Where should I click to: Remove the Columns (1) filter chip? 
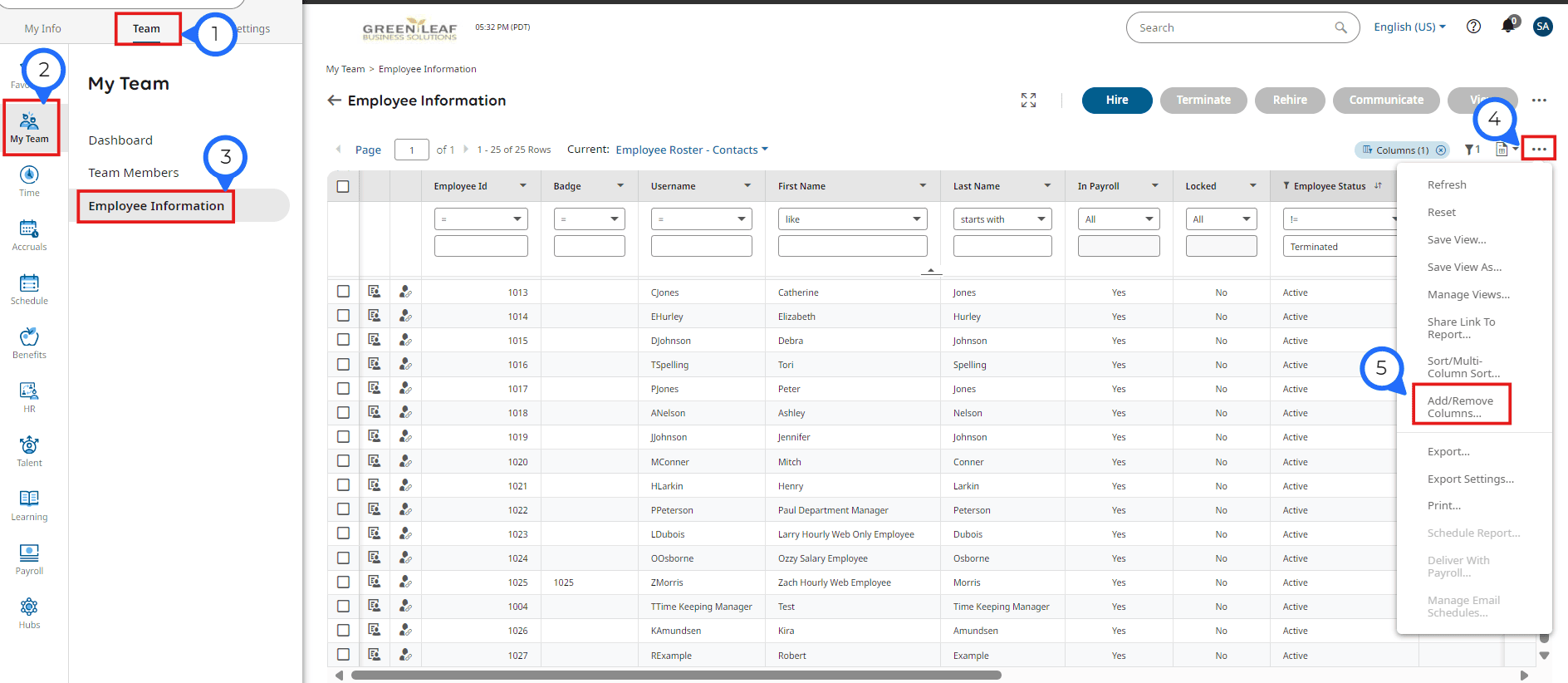pyautogui.click(x=1441, y=150)
